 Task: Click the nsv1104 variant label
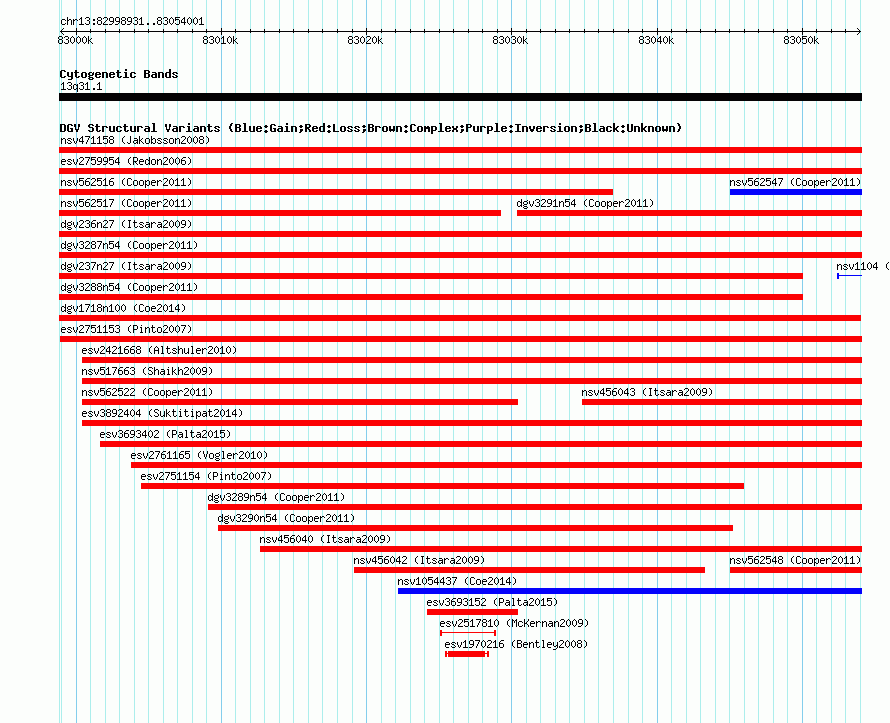(862, 266)
